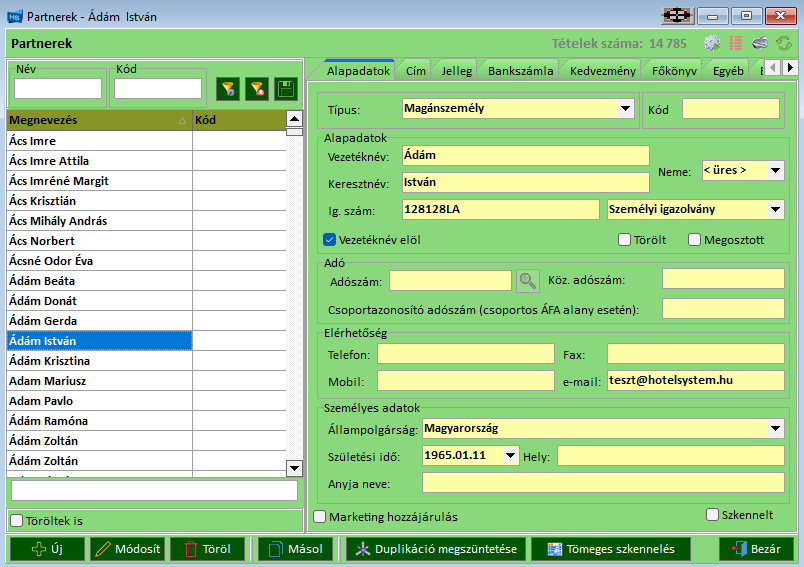Viewport: 804px width, 567px height.
Task: Sort by Megnevezés column header
Action: click(99, 120)
